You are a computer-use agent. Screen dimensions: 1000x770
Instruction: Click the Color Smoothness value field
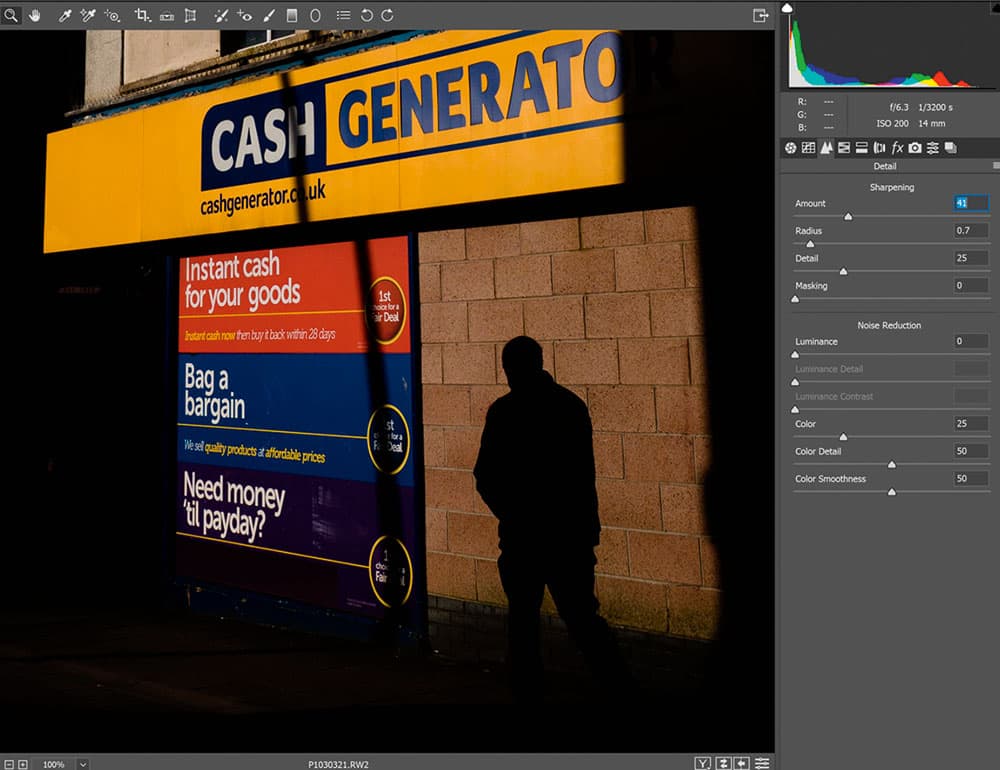(x=971, y=478)
